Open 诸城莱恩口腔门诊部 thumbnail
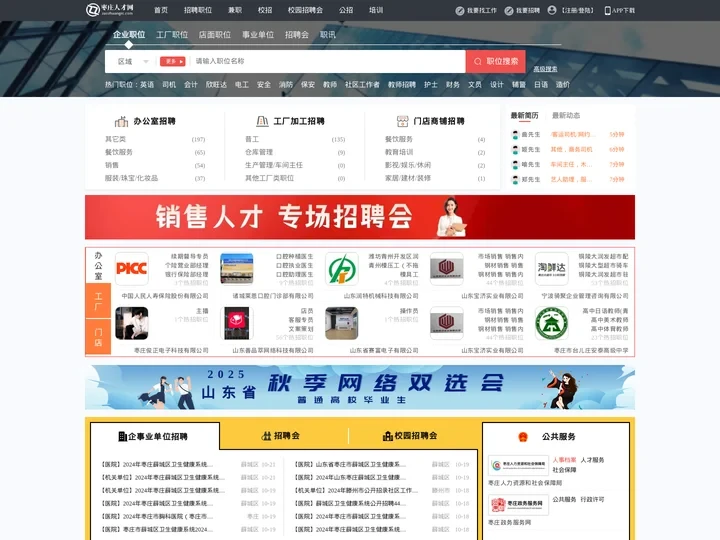Viewport: 720px width, 540px height. 236,269
